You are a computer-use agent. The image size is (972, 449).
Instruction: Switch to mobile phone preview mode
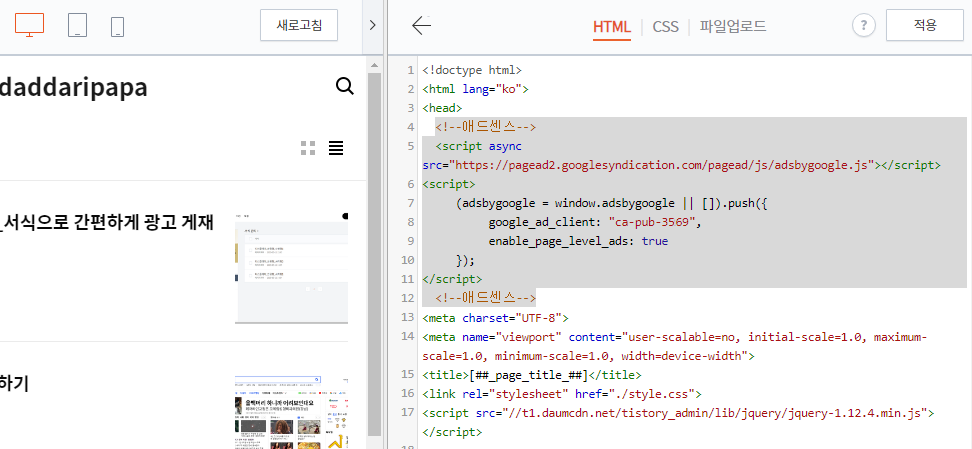[x=118, y=27]
